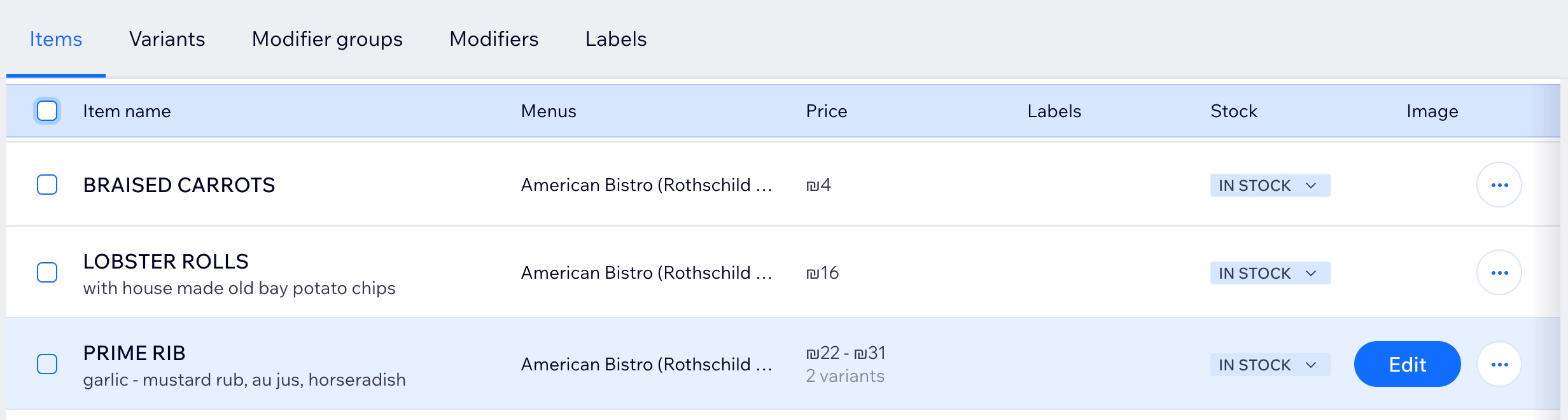
Task: Open the Modifier groups tab
Action: [327, 39]
